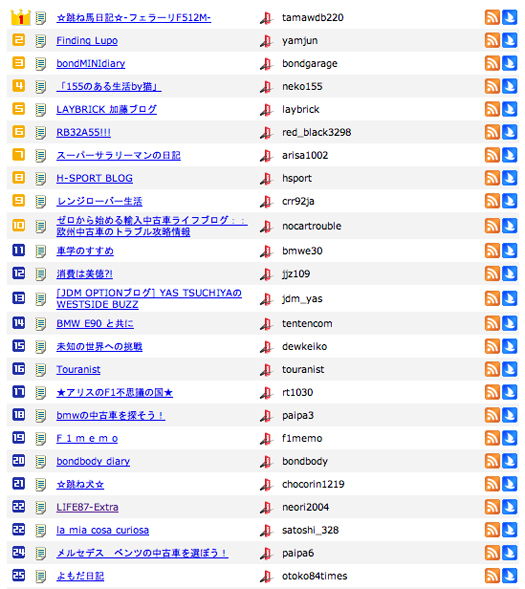Click blue download icon for jjz109
This screenshot has height=589, width=525.
(510, 273)
